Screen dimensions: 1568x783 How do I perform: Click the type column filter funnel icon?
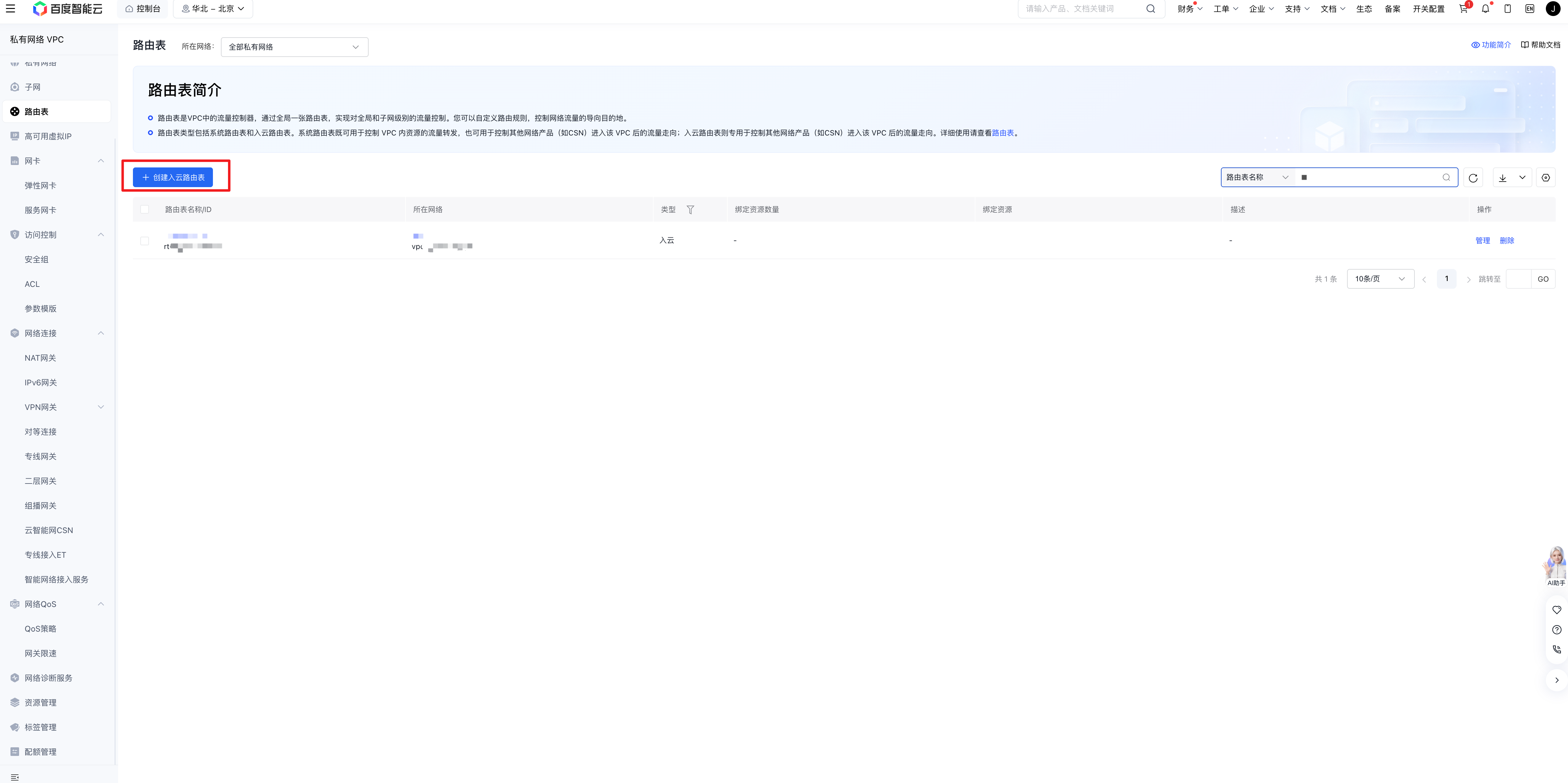click(x=690, y=210)
